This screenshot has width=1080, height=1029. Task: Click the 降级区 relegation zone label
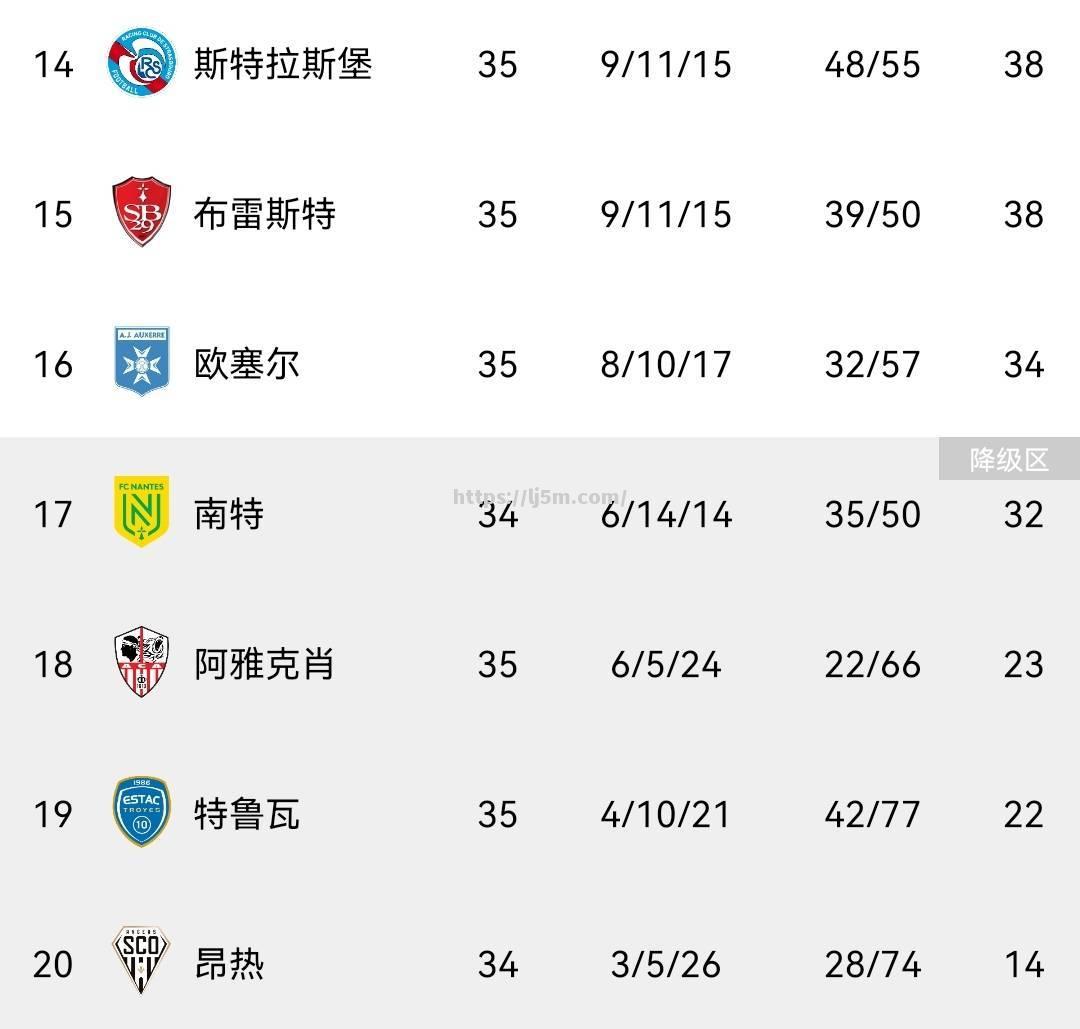tap(1009, 459)
